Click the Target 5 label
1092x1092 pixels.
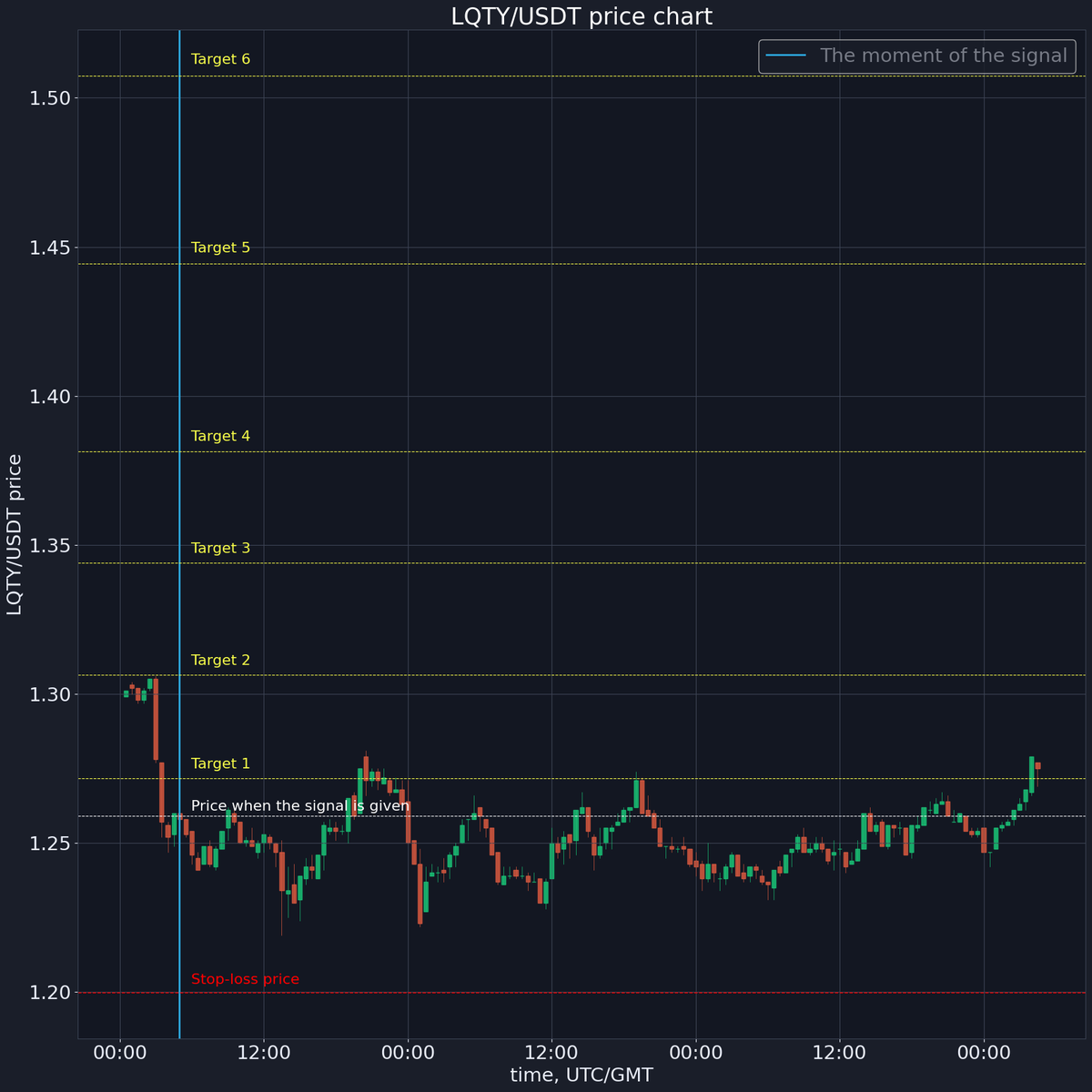[x=220, y=247]
